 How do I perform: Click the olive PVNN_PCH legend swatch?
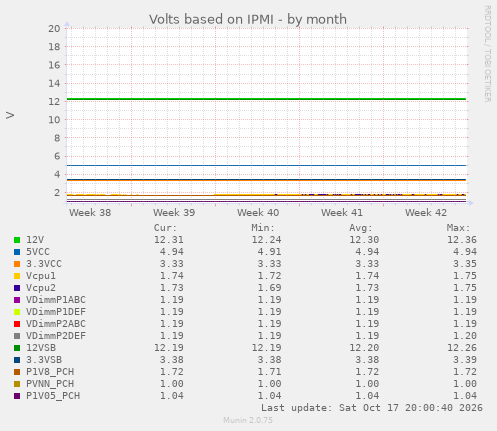(x=17, y=384)
